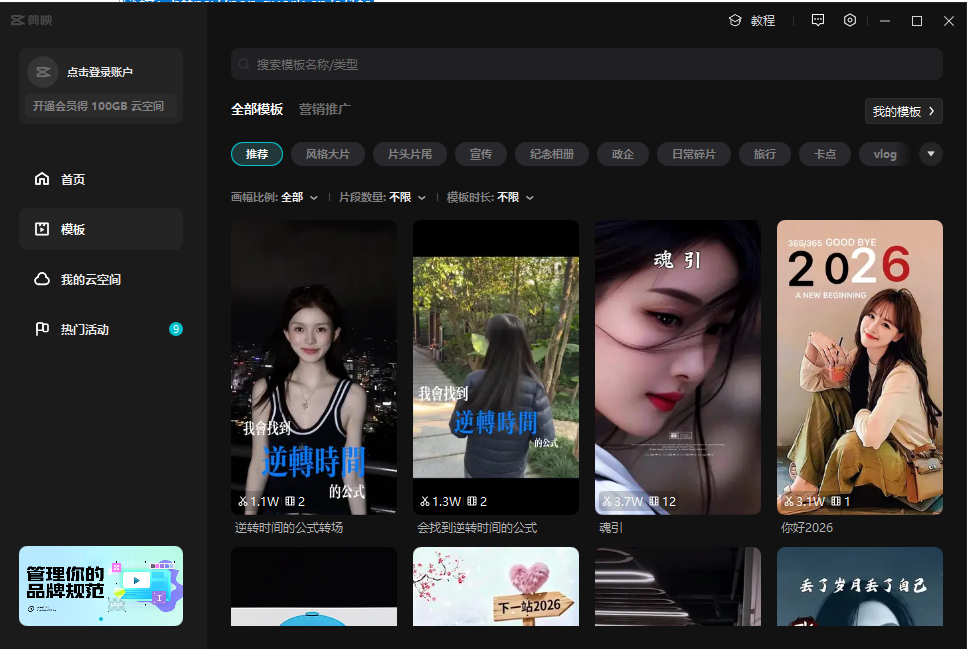This screenshot has width=967, height=649.
Task: Click the login avatar icon 点击登录账户
Action: coord(42,71)
